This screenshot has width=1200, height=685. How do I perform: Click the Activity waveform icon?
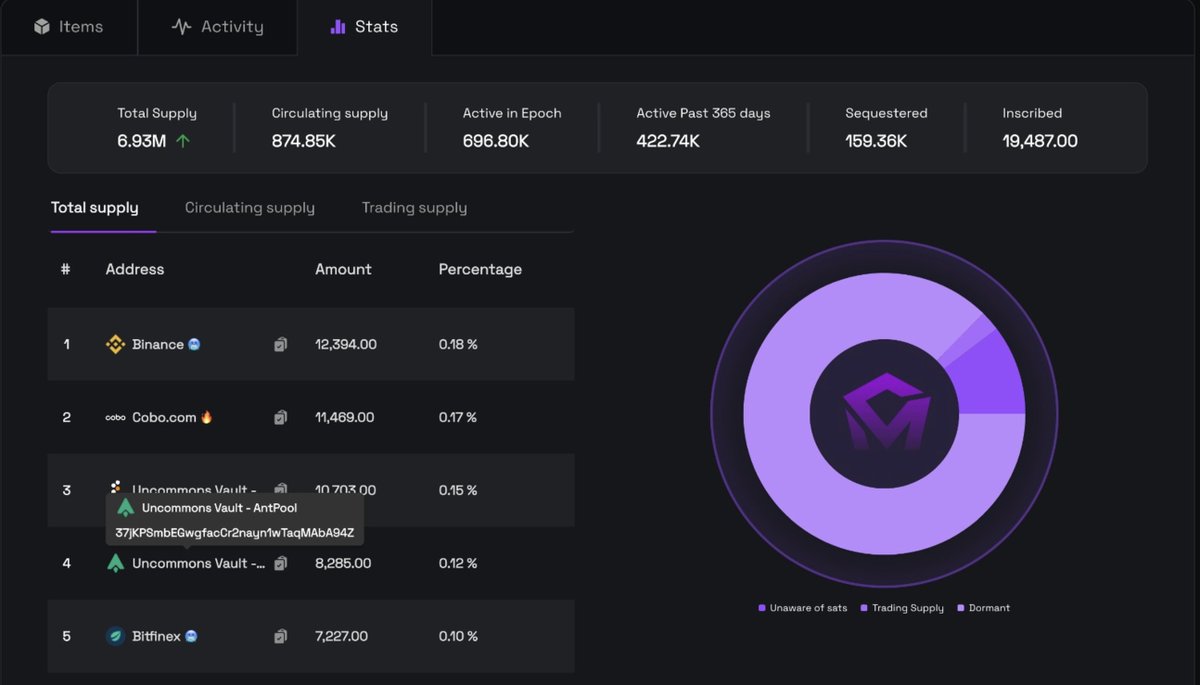(181, 27)
